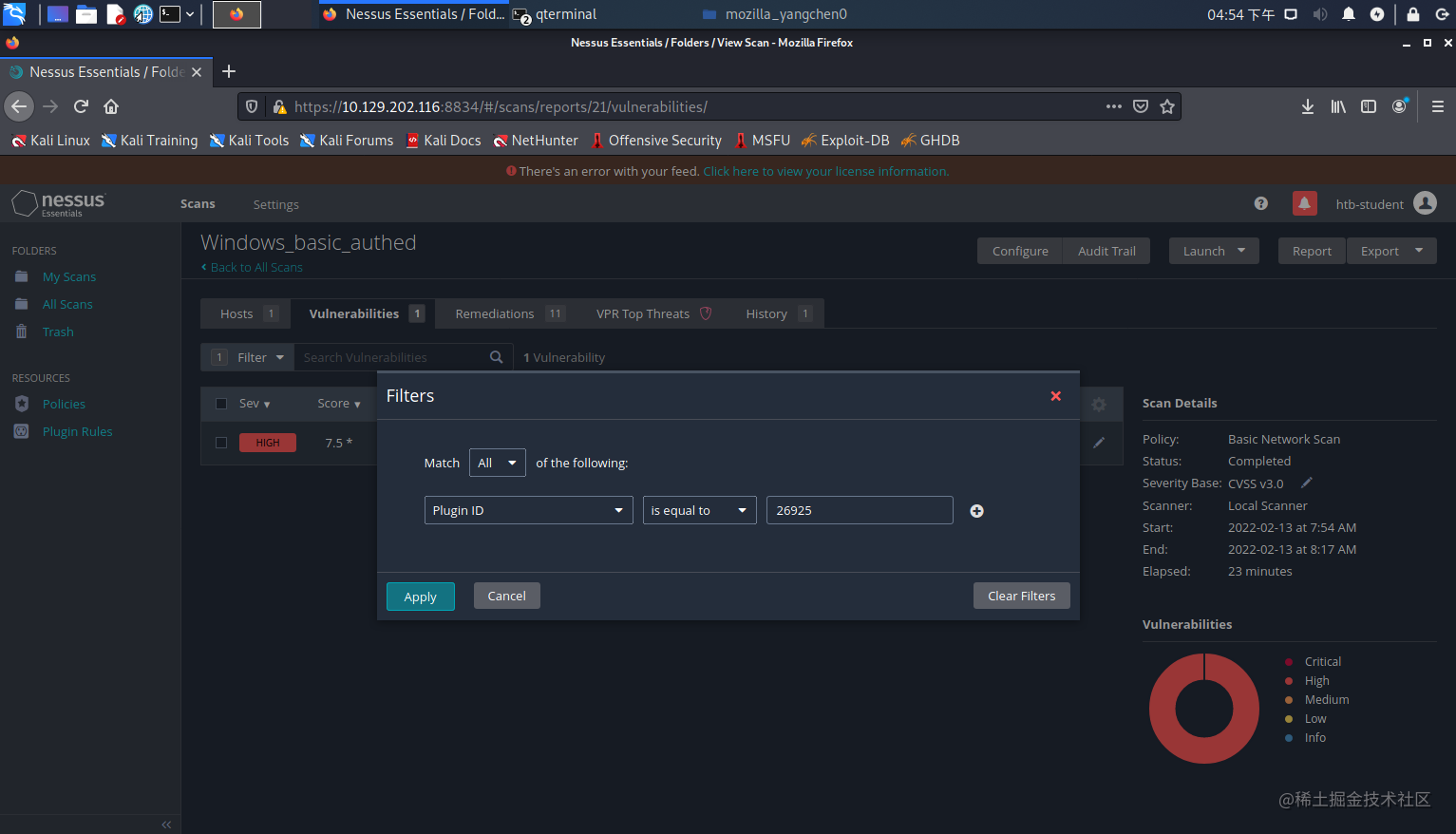The width and height of the screenshot is (1456, 834).
Task: Expand the Filter dropdown above the table
Action: (x=249, y=357)
